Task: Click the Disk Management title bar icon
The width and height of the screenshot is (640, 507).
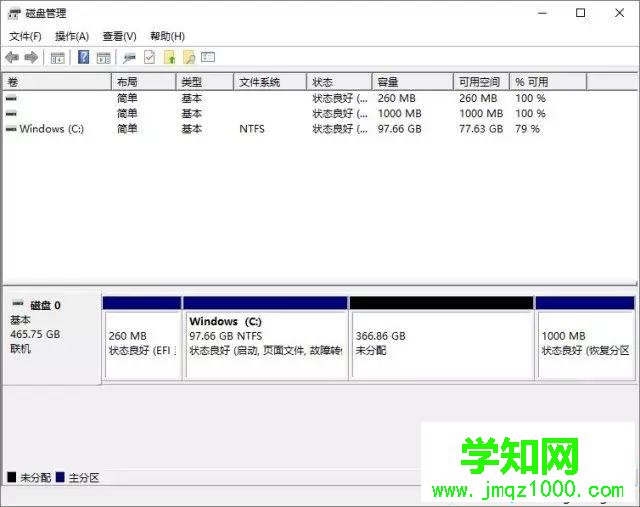Action: [14, 14]
